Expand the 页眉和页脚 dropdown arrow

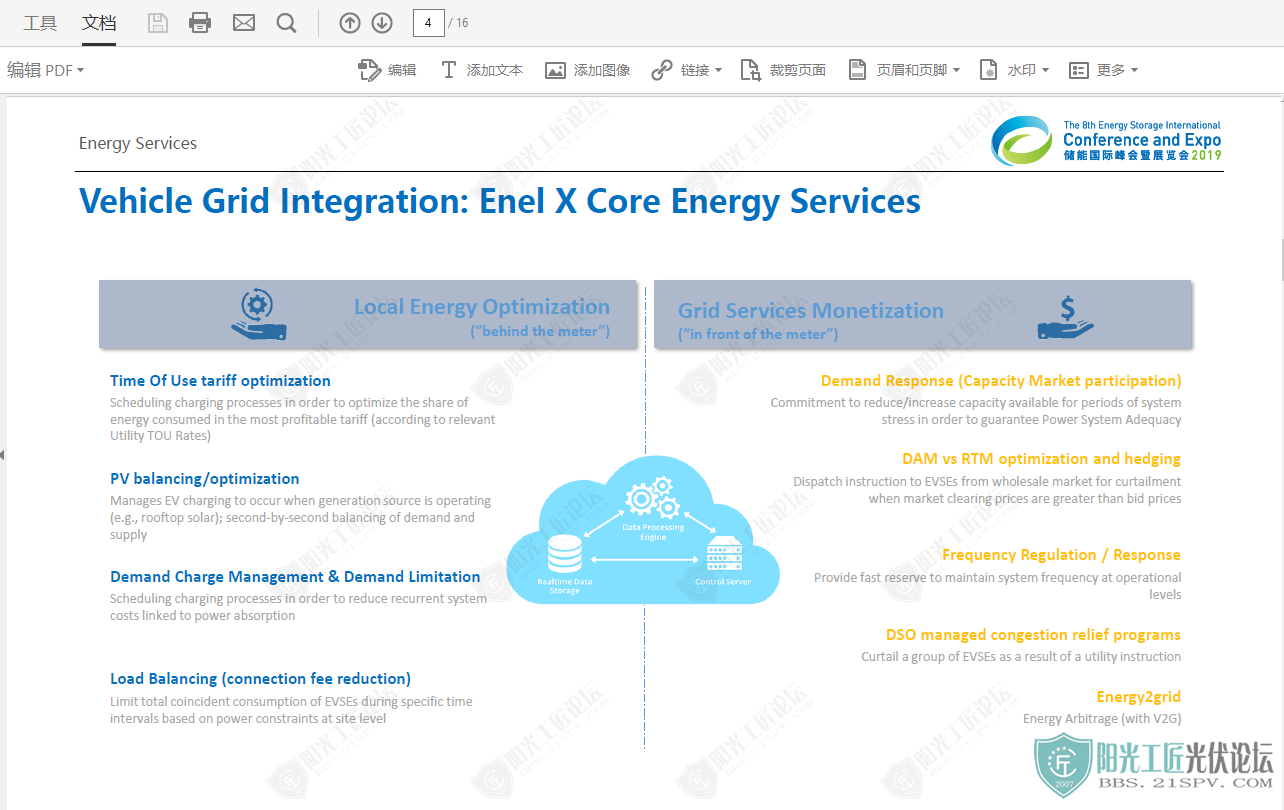point(956,70)
